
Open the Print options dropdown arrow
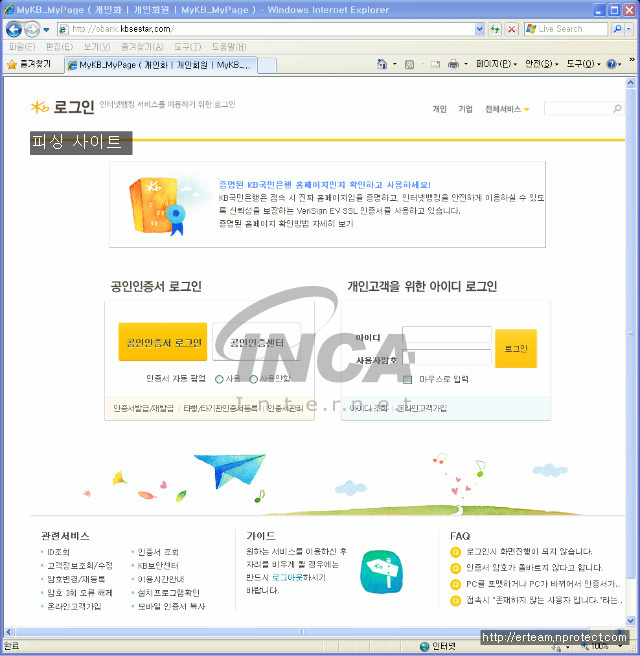pos(466,64)
